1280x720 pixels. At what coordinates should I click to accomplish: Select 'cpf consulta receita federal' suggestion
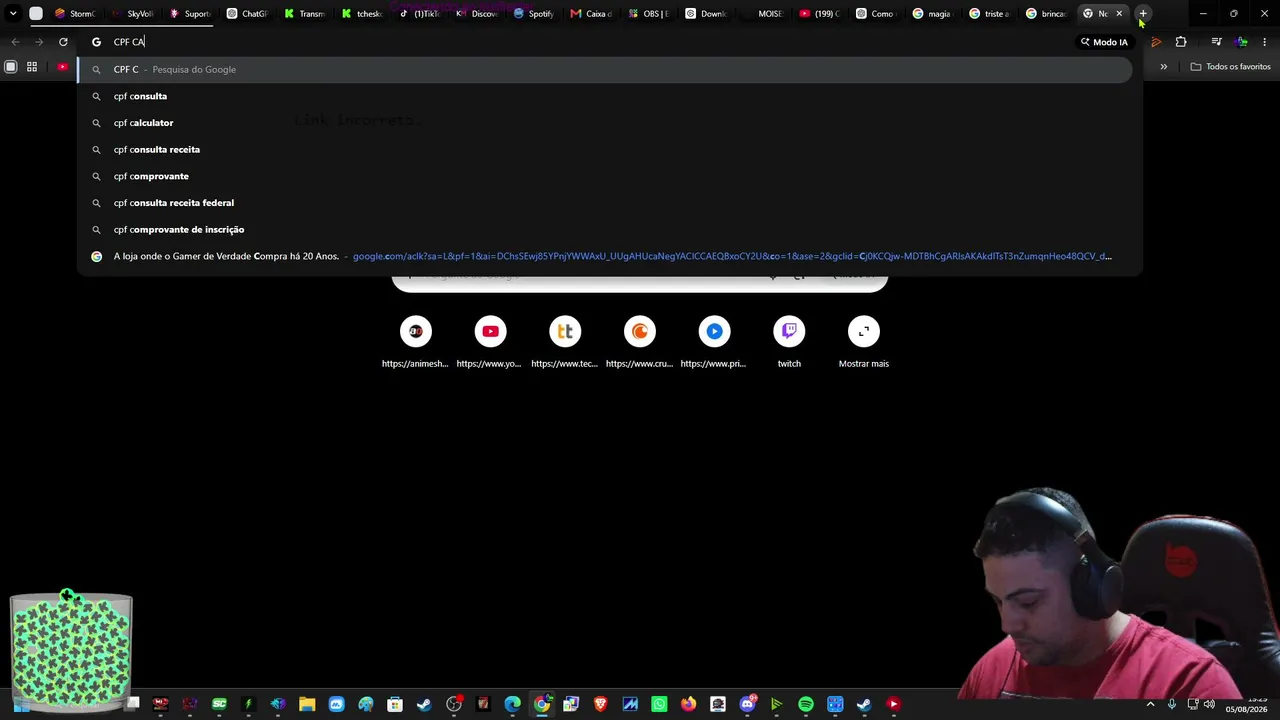point(605,203)
